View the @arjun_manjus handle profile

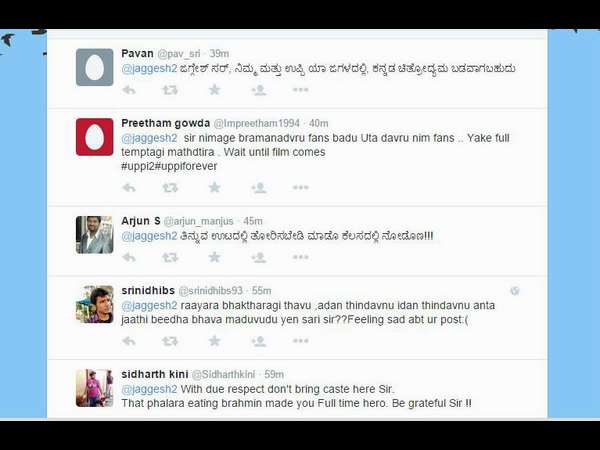click(x=199, y=221)
